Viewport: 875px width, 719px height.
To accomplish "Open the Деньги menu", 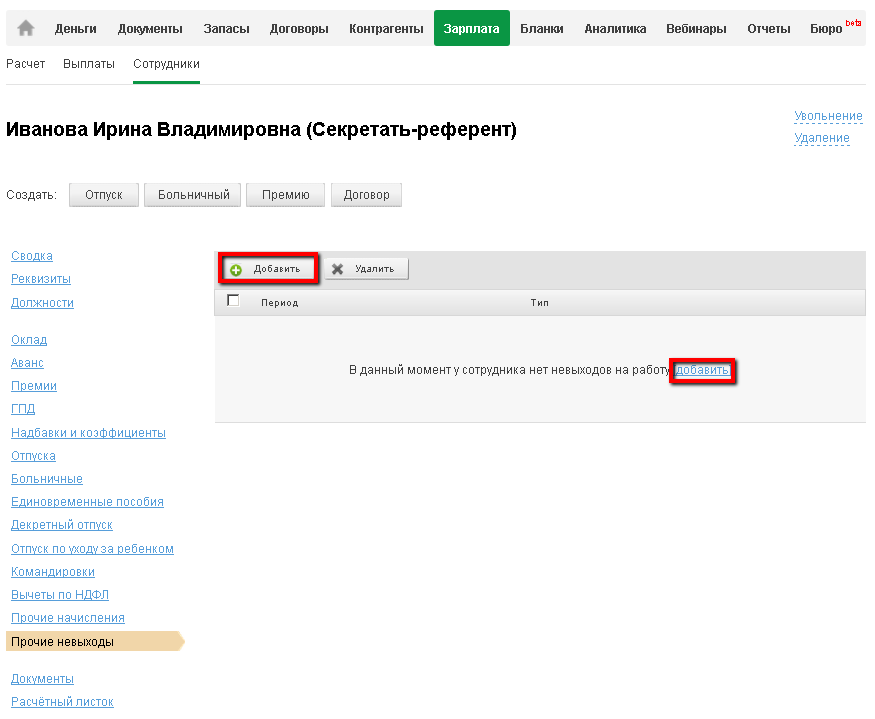I will (x=75, y=28).
